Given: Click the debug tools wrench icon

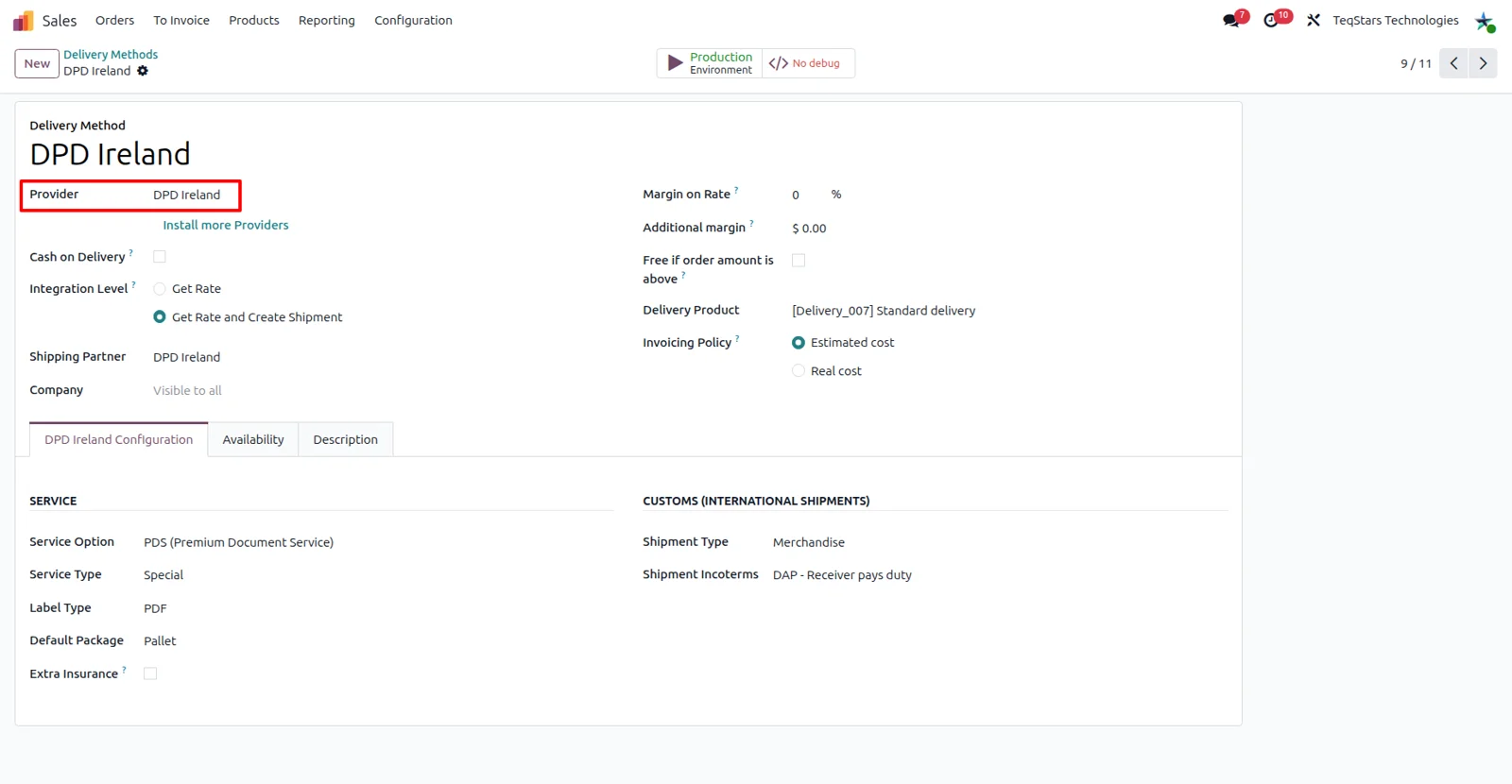Looking at the screenshot, I should coord(1314,20).
